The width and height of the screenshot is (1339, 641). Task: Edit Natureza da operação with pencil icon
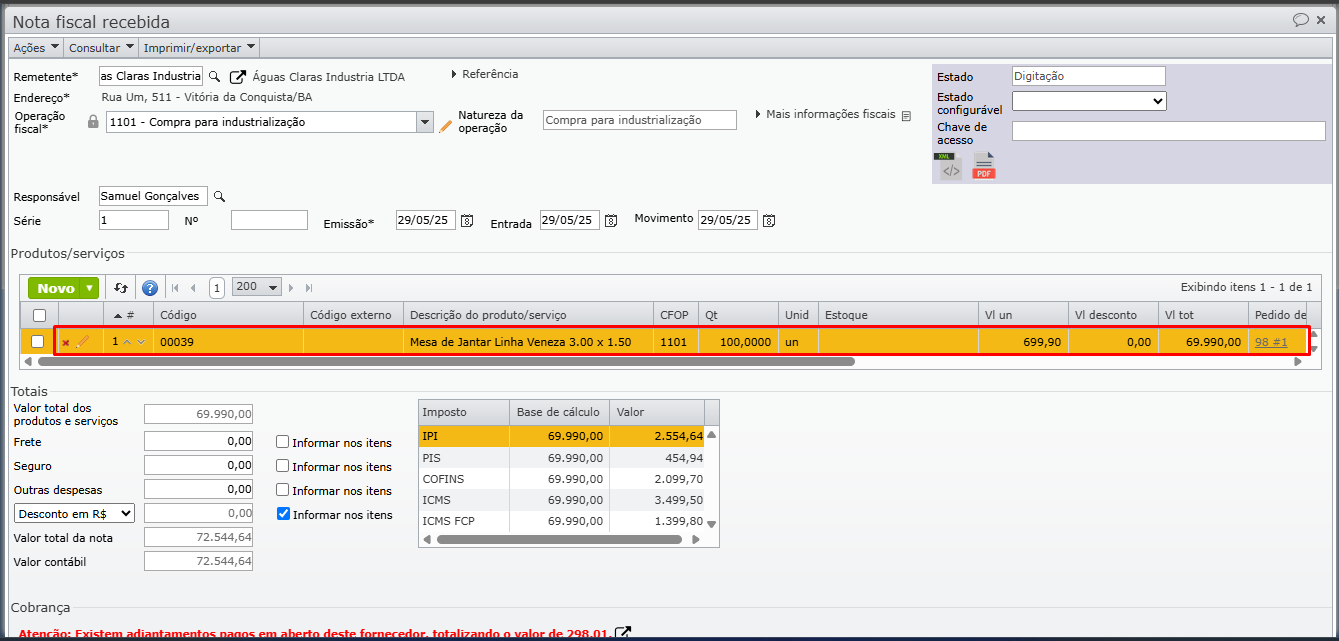tap(446, 125)
